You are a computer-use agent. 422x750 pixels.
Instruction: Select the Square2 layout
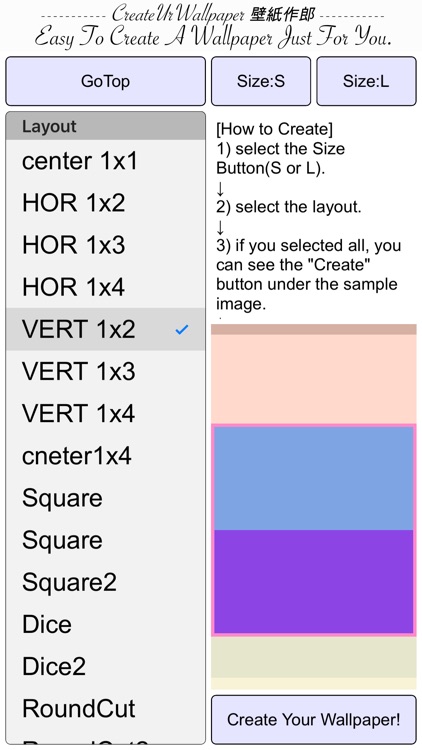[x=105, y=582]
